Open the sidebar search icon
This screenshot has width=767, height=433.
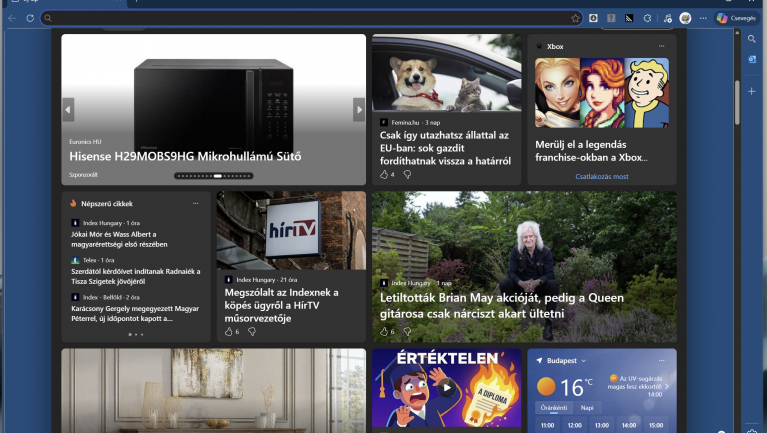point(751,39)
